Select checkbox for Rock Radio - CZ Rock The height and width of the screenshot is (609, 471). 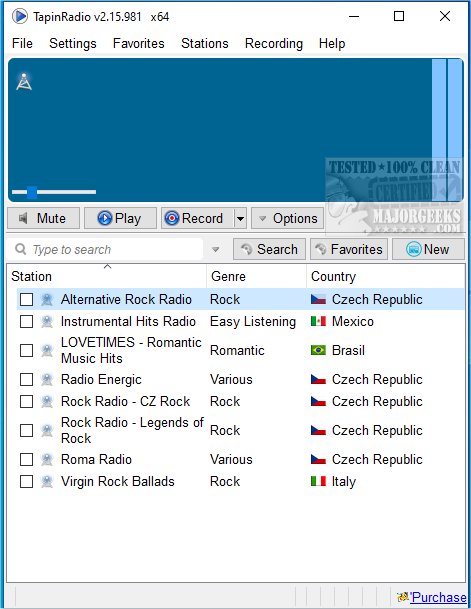tap(26, 401)
